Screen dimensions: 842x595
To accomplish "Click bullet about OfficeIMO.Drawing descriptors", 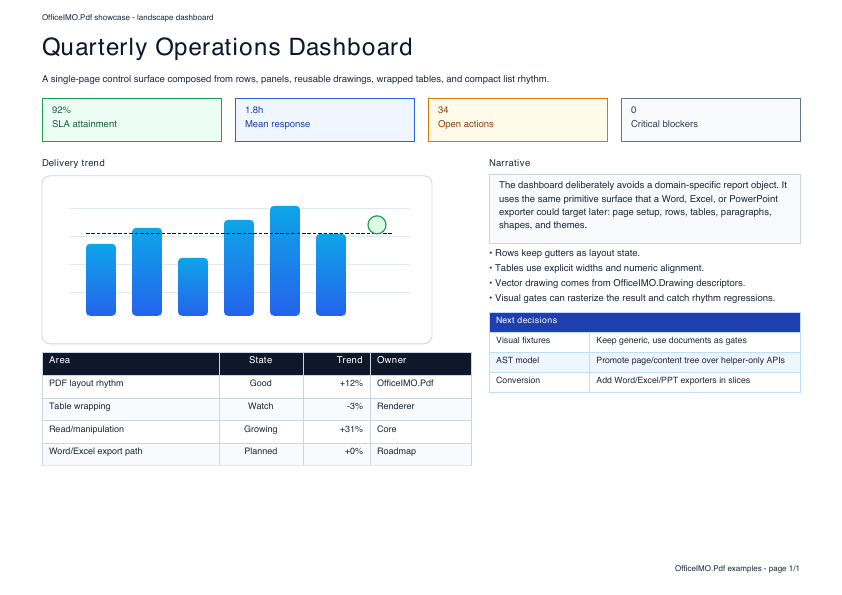I will (x=617, y=283).
